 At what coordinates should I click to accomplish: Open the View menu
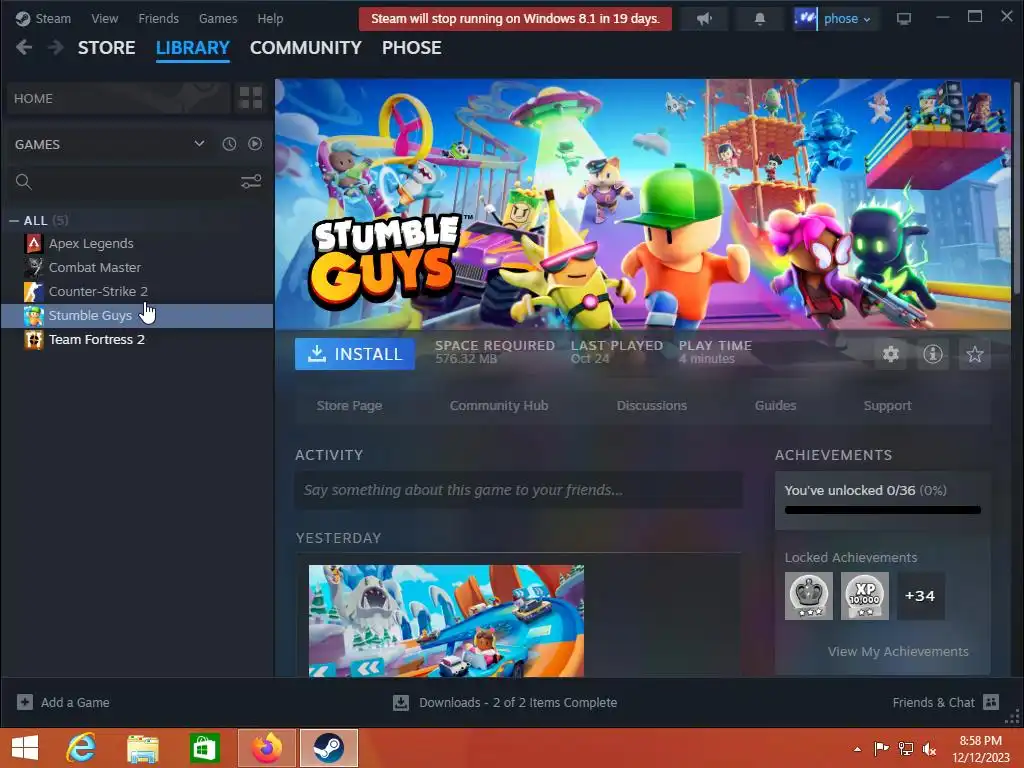click(104, 19)
